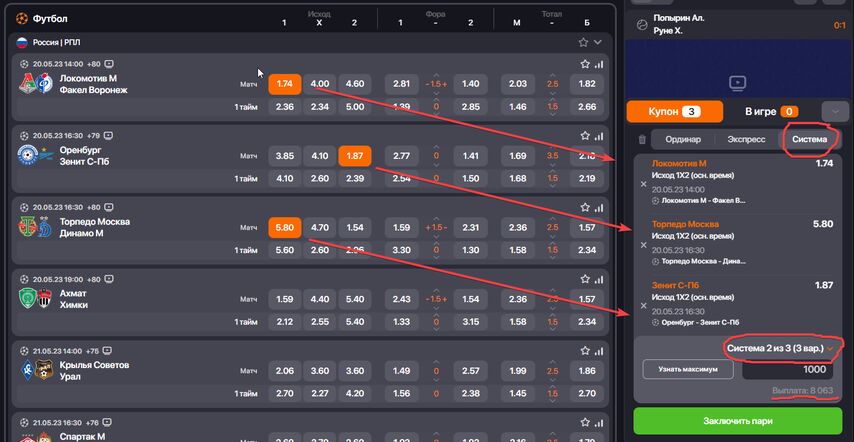Select draw odds 4.70 for Торпедо Москва match
The height and width of the screenshot is (442, 854).
320,228
